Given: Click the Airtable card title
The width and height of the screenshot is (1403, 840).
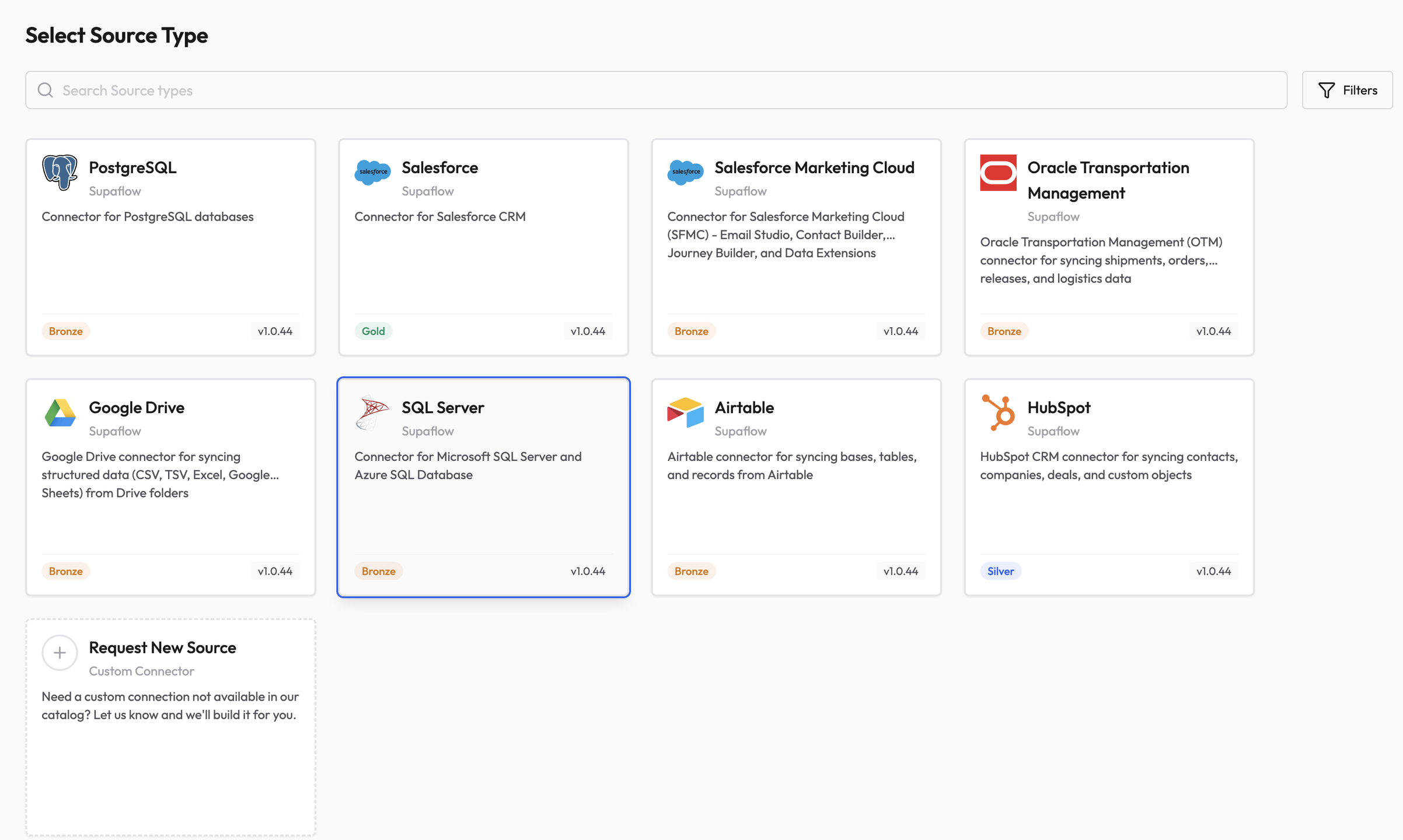Looking at the screenshot, I should pyautogui.click(x=744, y=407).
